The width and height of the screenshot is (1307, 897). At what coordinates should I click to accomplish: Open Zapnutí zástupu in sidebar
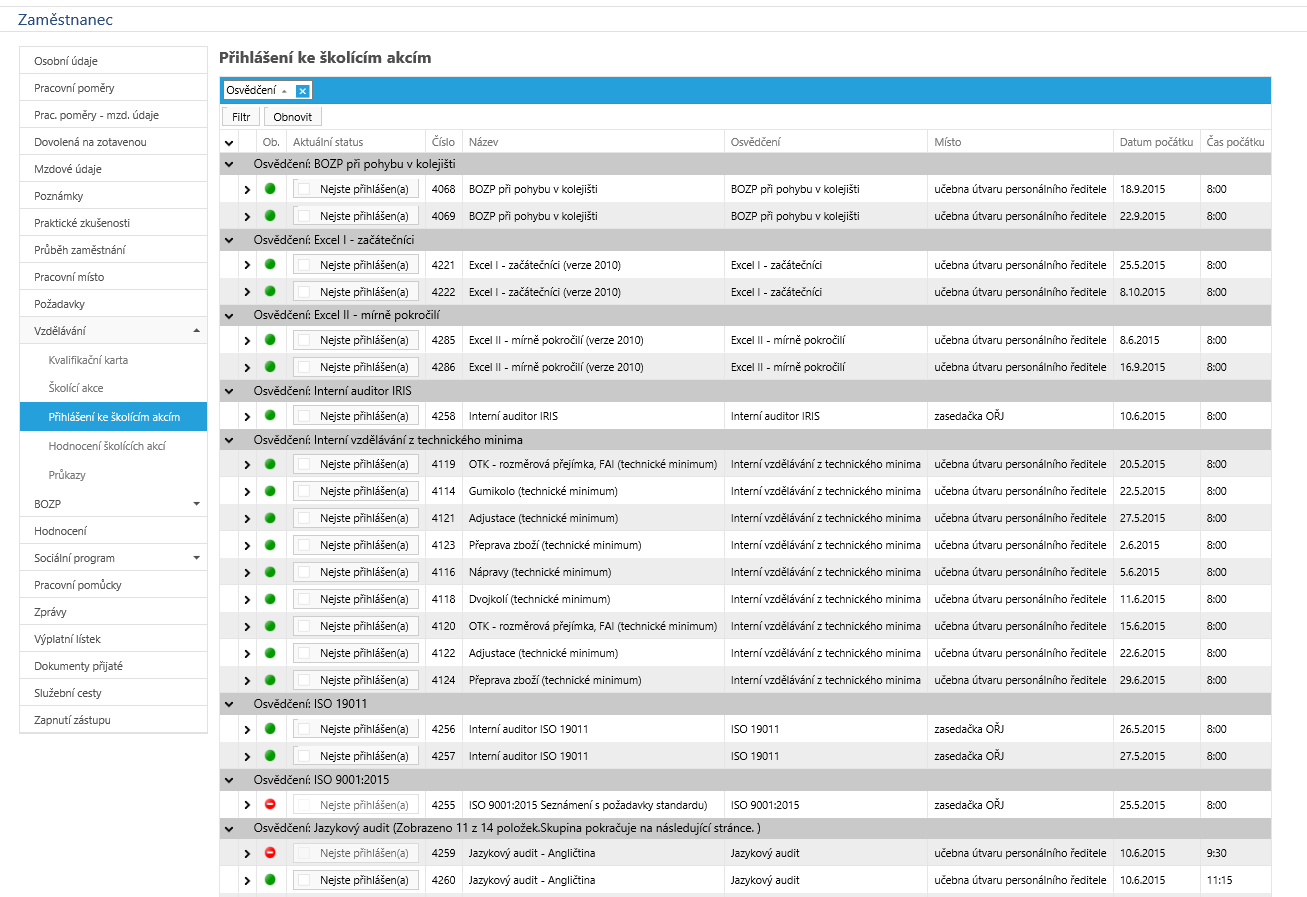click(x=113, y=720)
